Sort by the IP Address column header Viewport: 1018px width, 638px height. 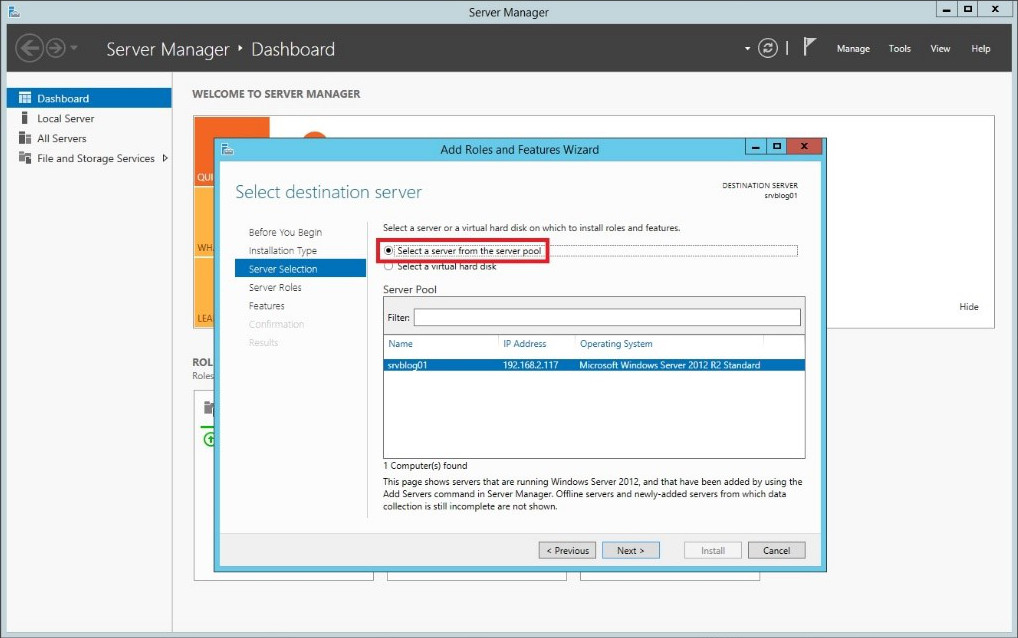[525, 344]
